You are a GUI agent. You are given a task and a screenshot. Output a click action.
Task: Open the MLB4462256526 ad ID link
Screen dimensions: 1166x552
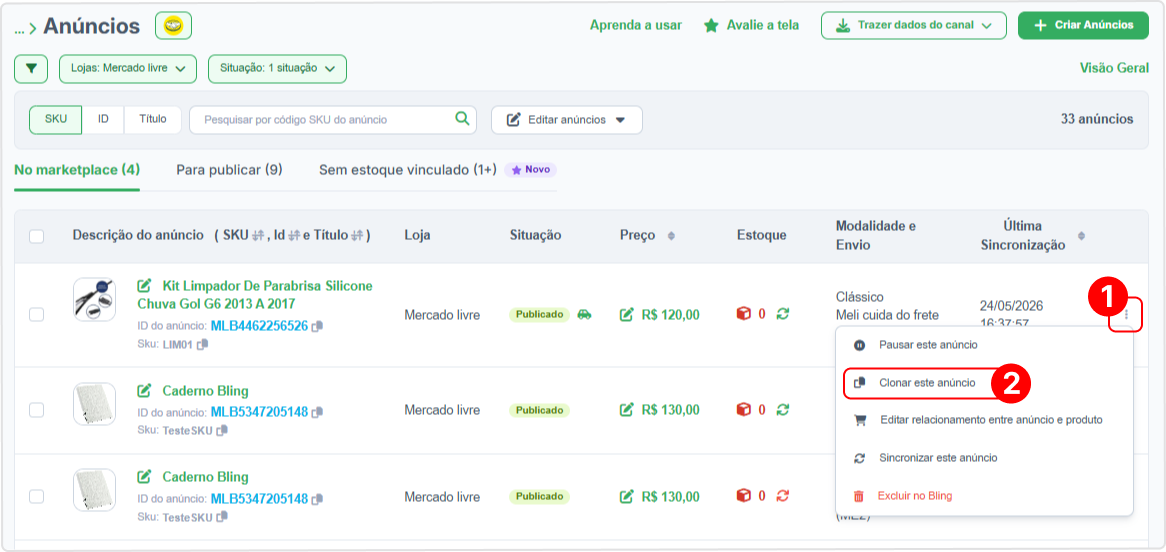pos(260,326)
